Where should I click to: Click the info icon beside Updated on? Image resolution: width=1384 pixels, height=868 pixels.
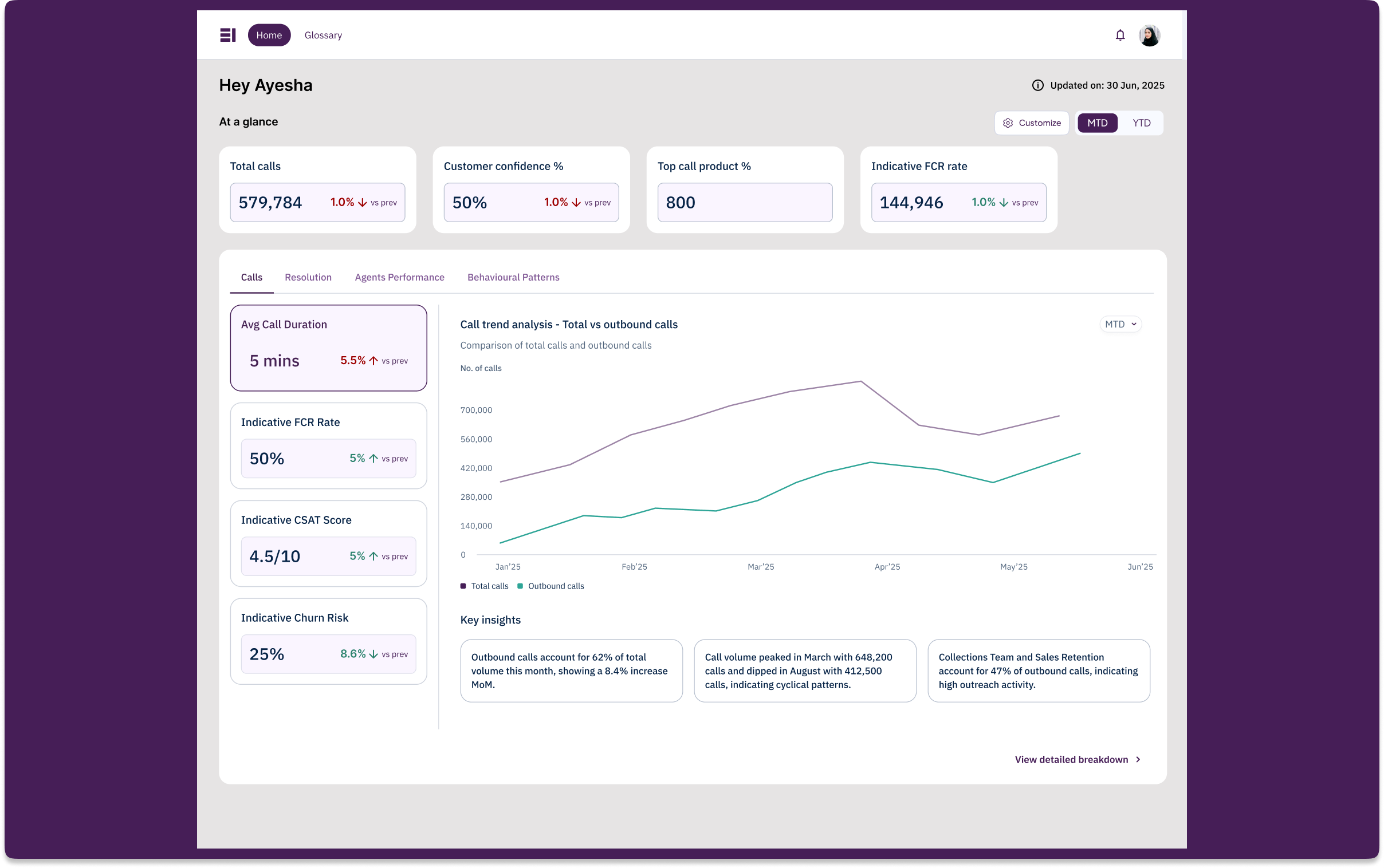click(x=1037, y=85)
